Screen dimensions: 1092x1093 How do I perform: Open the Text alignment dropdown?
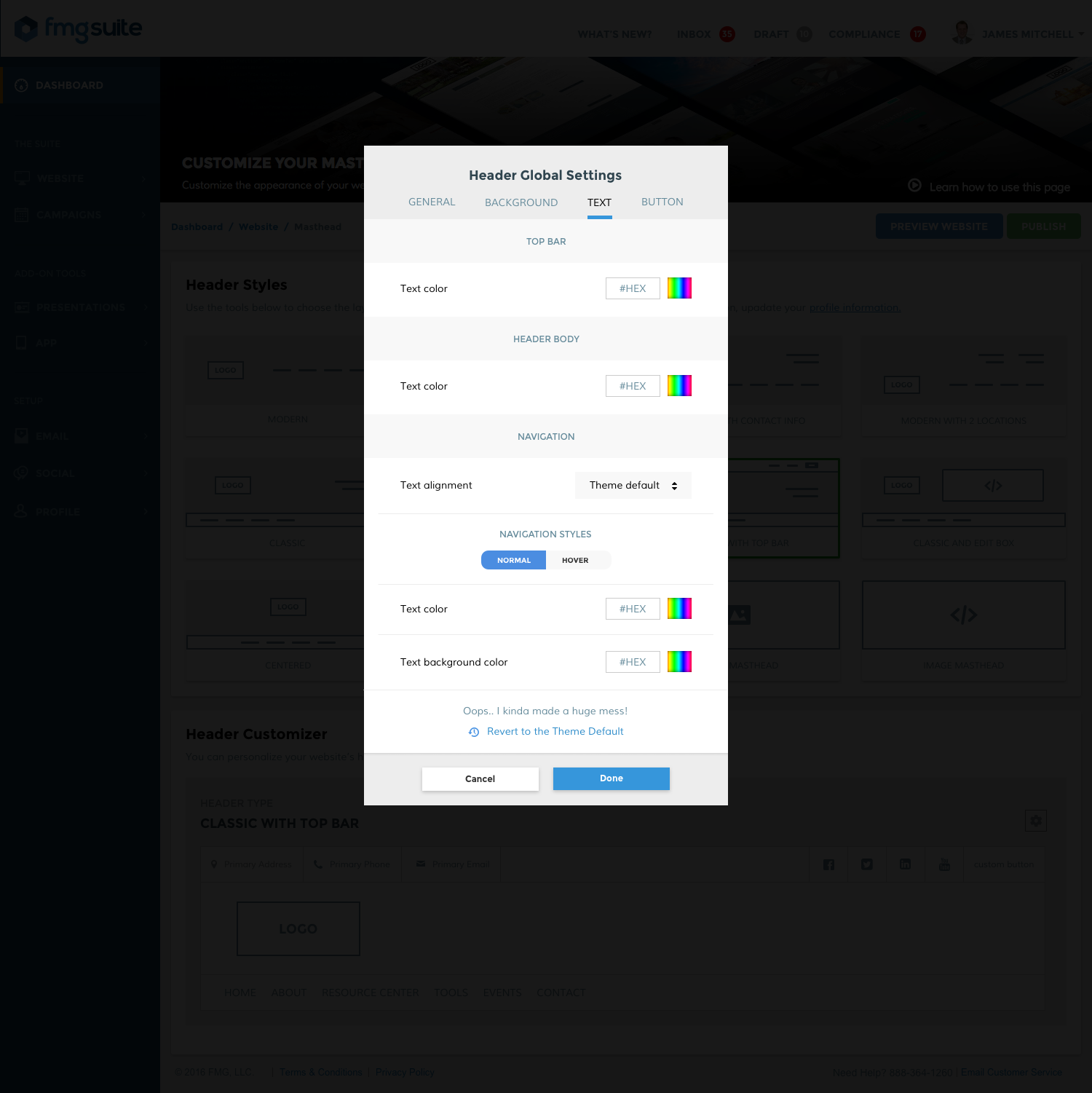click(x=633, y=486)
